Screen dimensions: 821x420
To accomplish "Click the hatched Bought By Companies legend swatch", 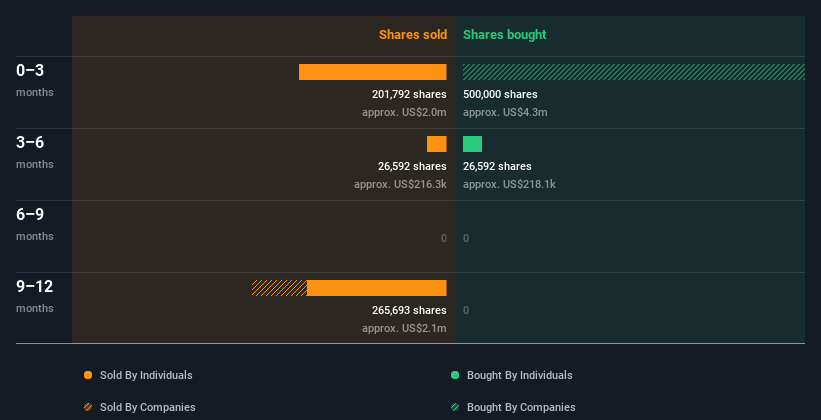I will point(455,407).
